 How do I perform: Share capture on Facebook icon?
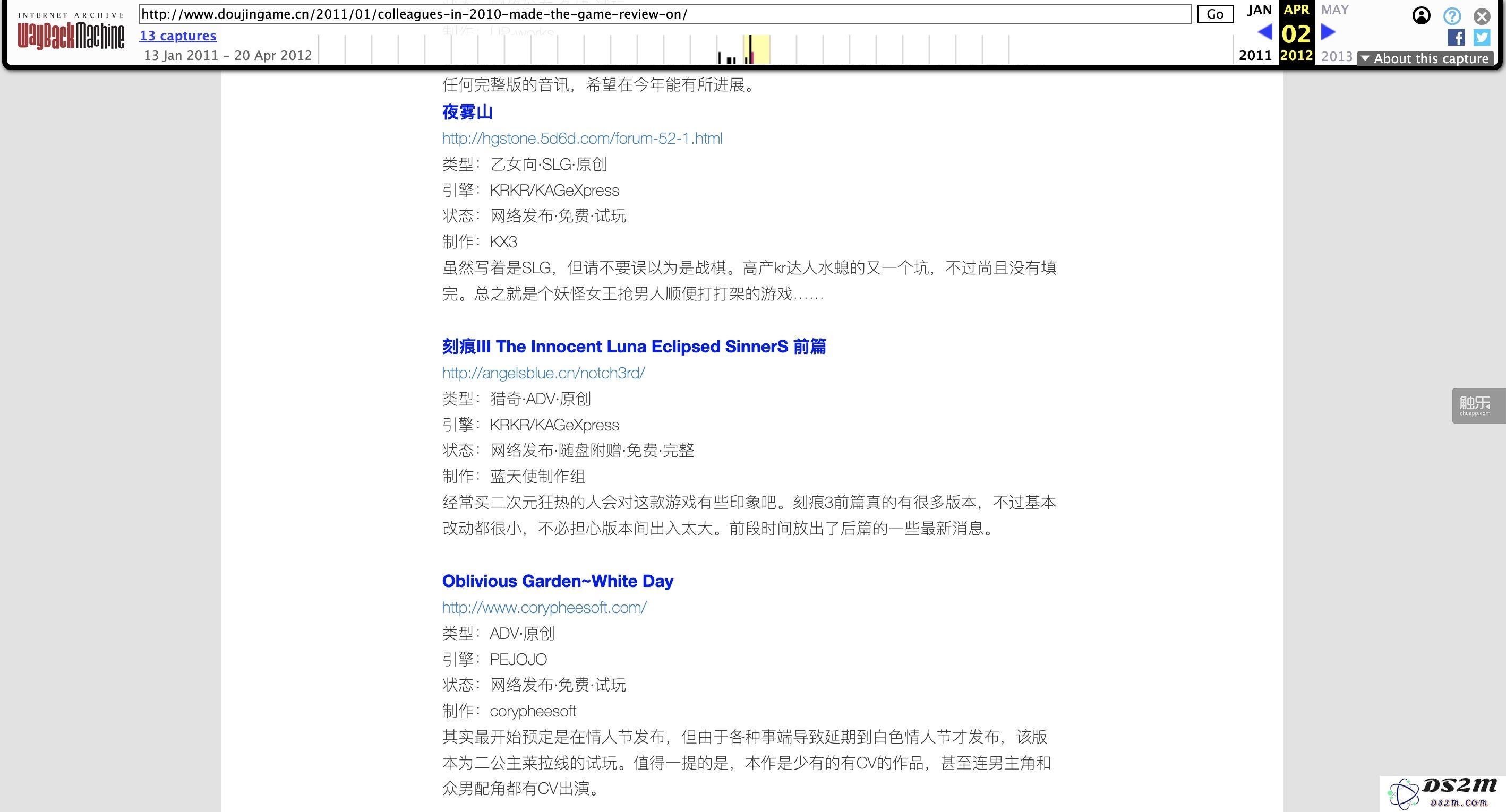coord(1456,38)
